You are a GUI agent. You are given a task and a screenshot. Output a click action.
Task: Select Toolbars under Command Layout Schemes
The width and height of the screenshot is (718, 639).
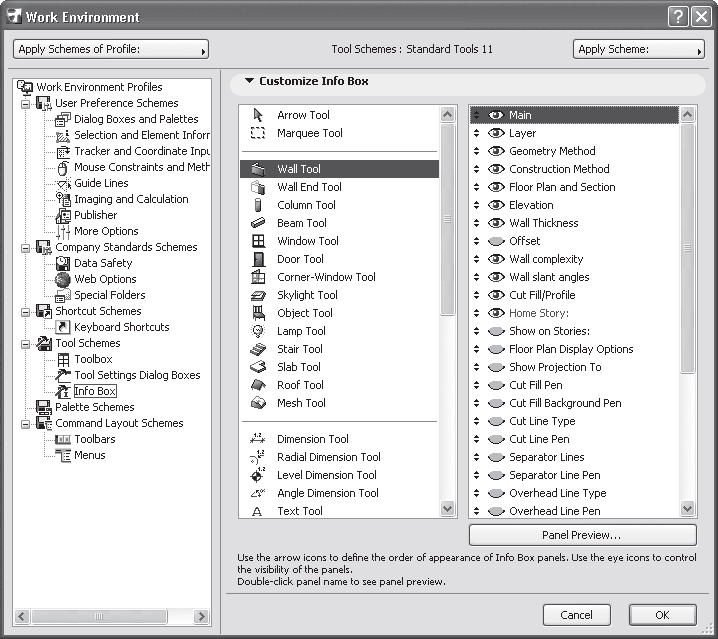point(94,439)
